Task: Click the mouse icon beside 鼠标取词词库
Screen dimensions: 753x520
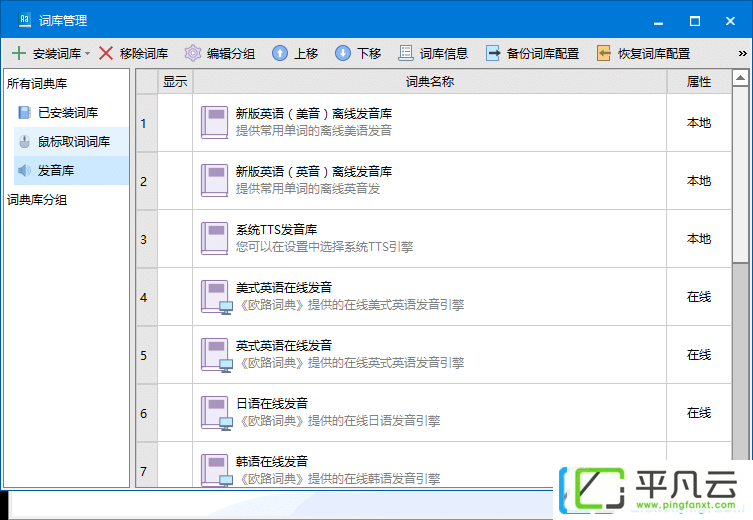Action: click(24, 142)
